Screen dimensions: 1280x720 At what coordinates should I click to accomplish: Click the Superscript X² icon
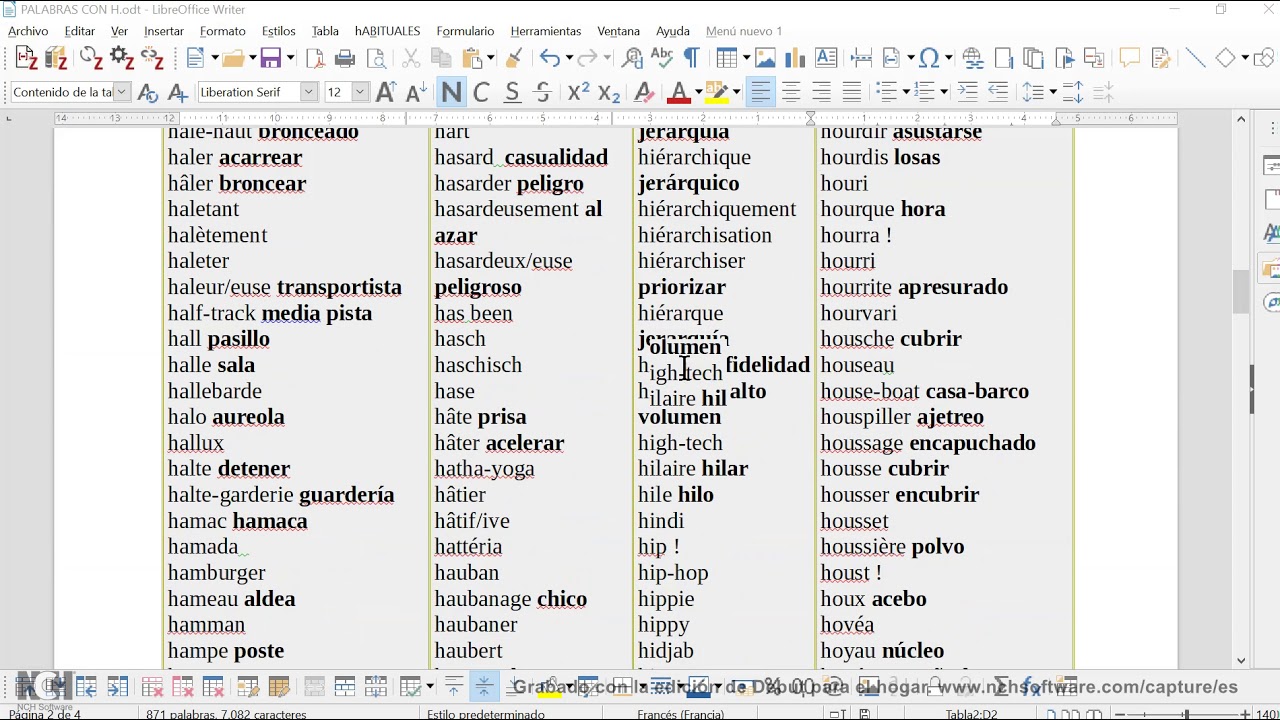[x=578, y=92]
